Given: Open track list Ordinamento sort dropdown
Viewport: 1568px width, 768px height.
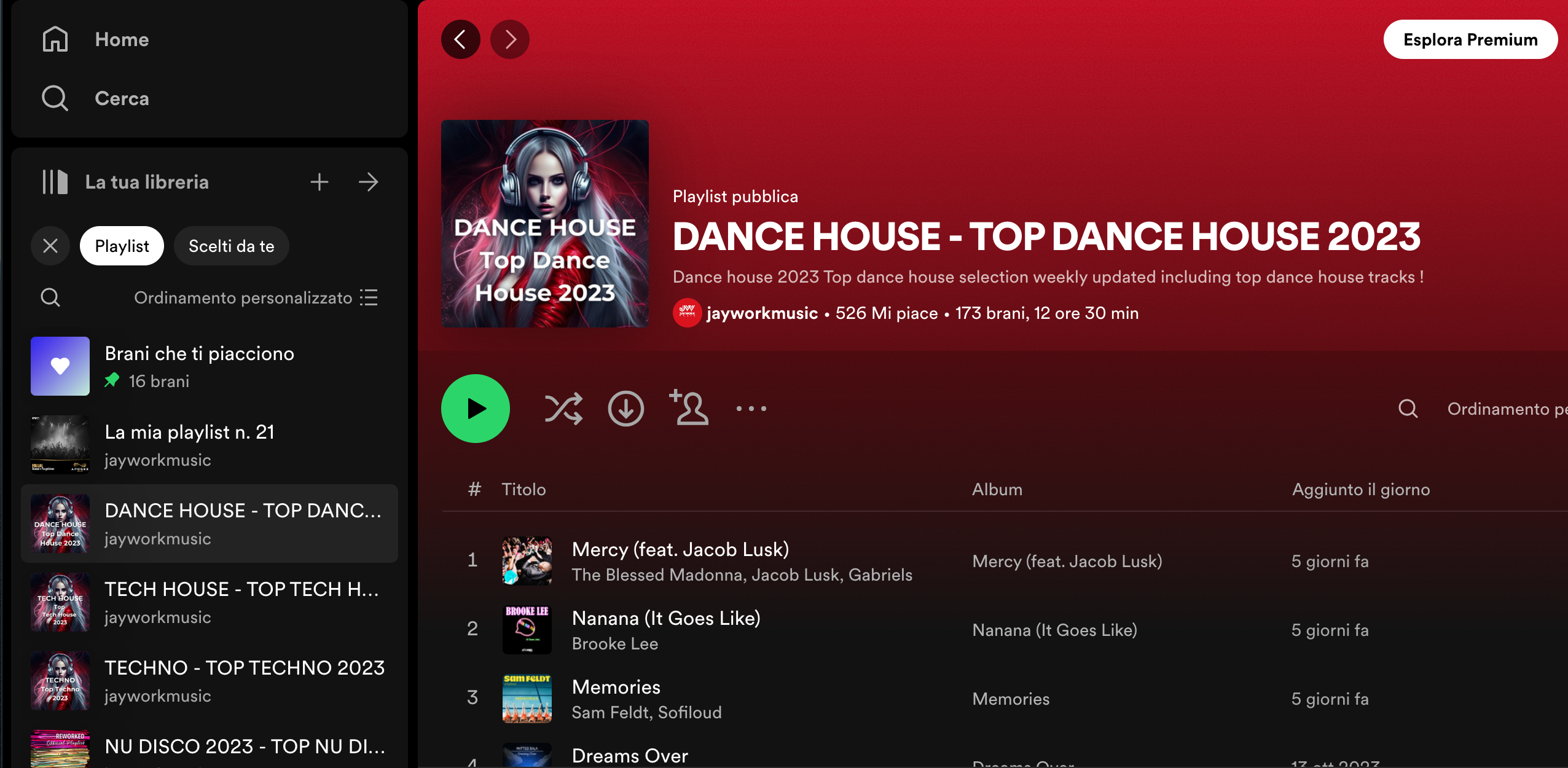Looking at the screenshot, I should coord(1507,409).
